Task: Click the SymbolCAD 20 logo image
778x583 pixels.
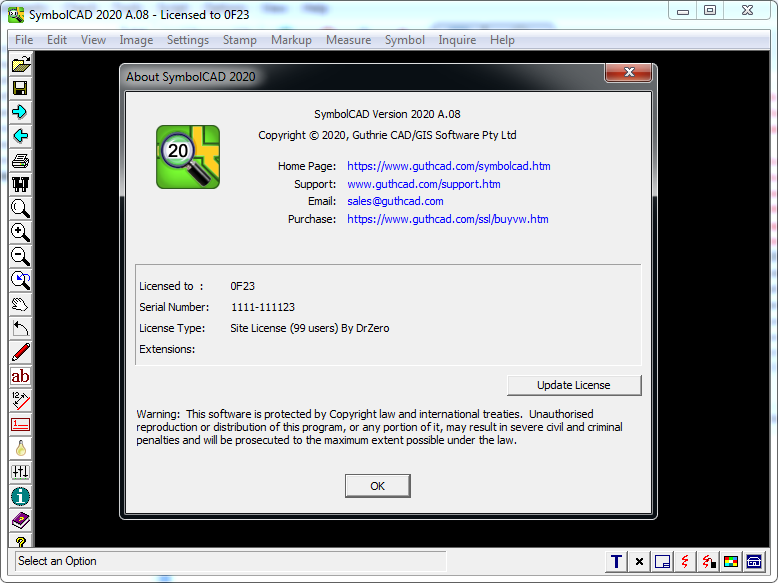Action: click(188, 157)
